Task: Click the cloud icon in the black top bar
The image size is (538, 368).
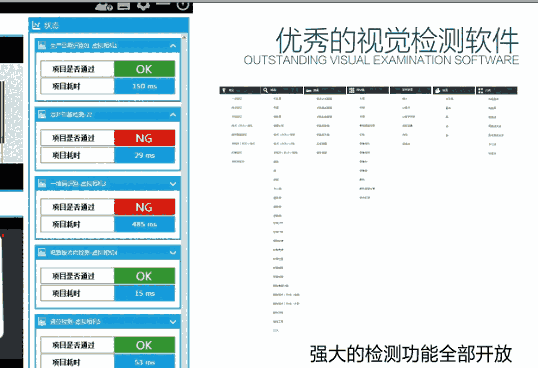Action: click(104, 6)
